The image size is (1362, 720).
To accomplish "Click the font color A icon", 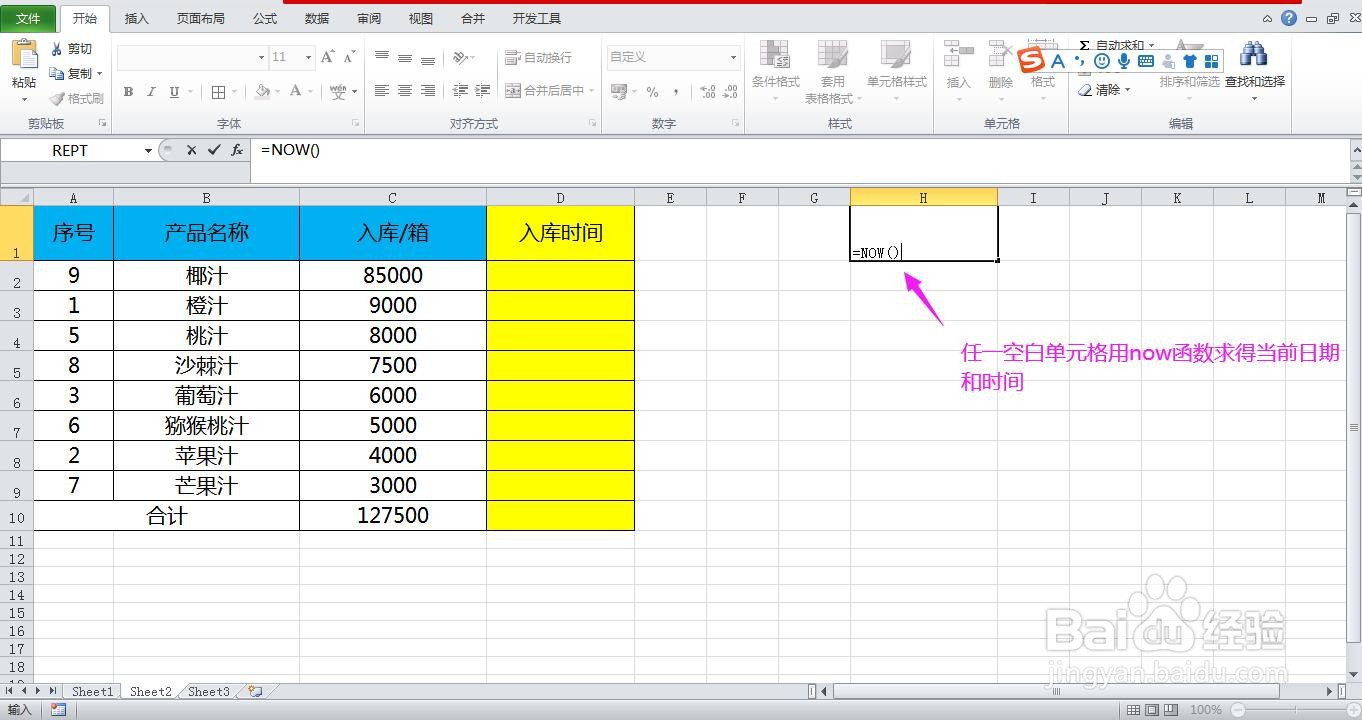I will click(x=295, y=92).
